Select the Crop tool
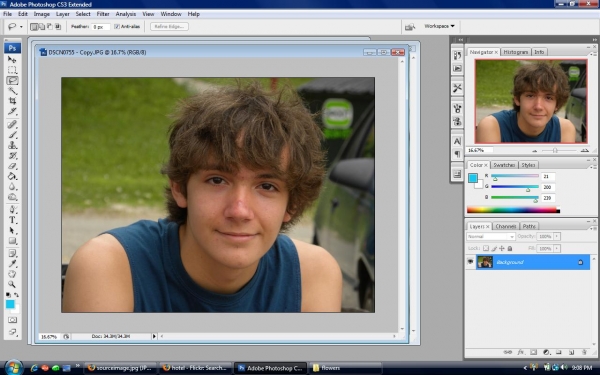The image size is (600, 375). (x=12, y=101)
